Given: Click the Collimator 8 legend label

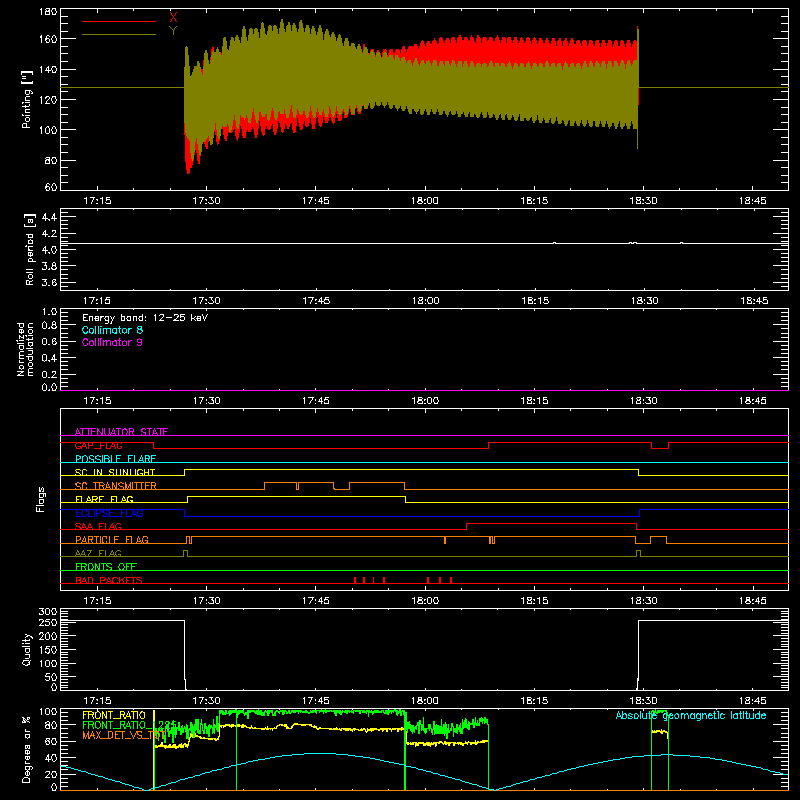Looking at the screenshot, I should tap(112, 330).
